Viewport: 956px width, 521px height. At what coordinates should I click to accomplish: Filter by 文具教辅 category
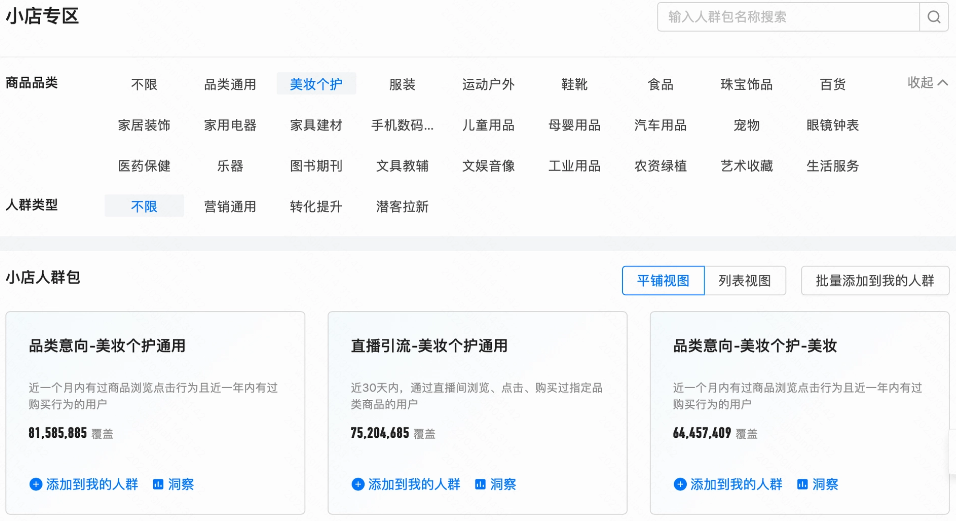(402, 166)
